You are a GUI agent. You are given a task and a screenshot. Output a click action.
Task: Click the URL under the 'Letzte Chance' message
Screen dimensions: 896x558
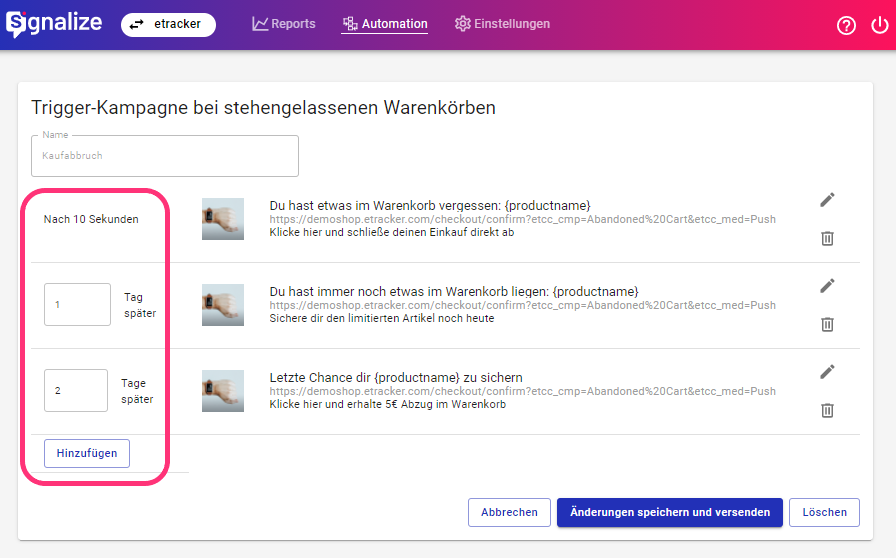(x=522, y=391)
